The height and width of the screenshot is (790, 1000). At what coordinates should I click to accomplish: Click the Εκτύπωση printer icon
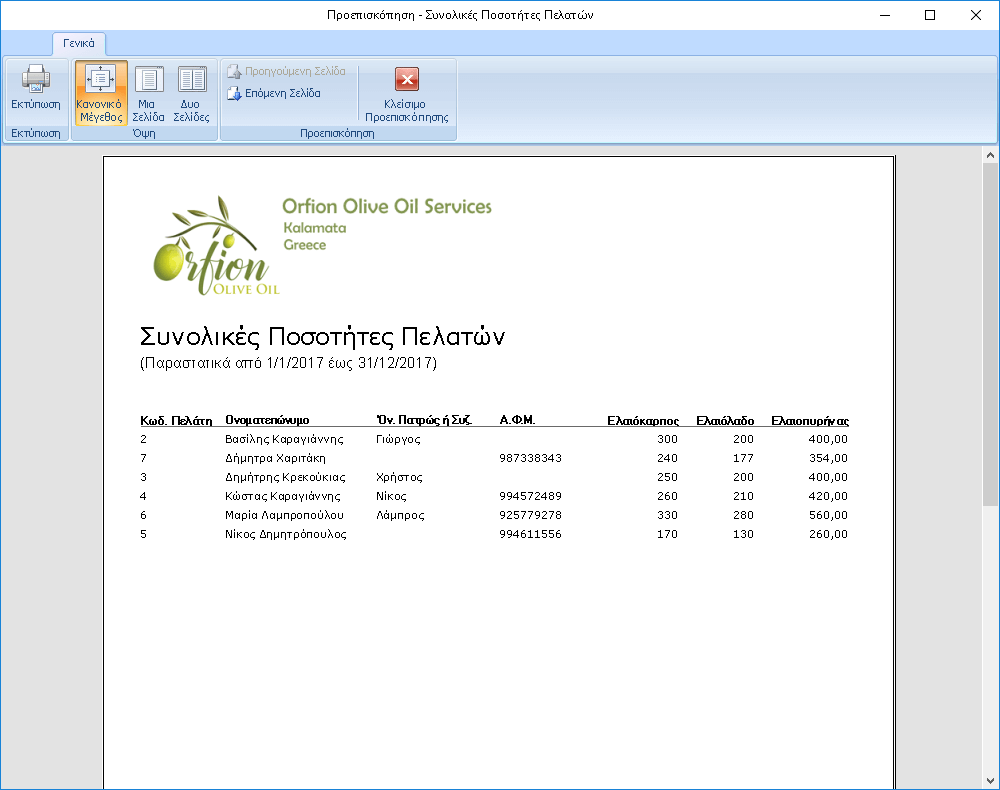click(36, 82)
